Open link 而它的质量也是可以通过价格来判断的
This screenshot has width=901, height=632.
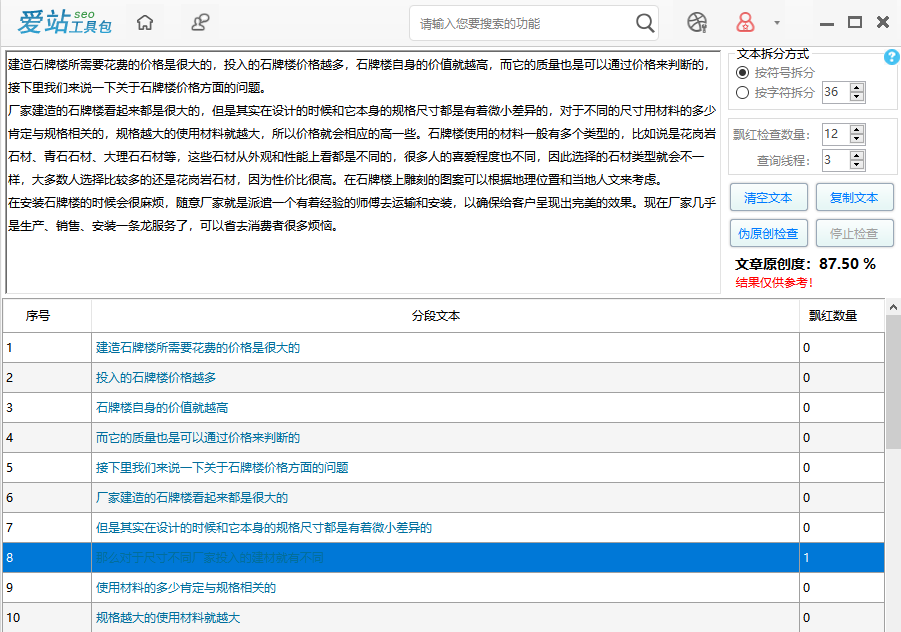point(198,438)
